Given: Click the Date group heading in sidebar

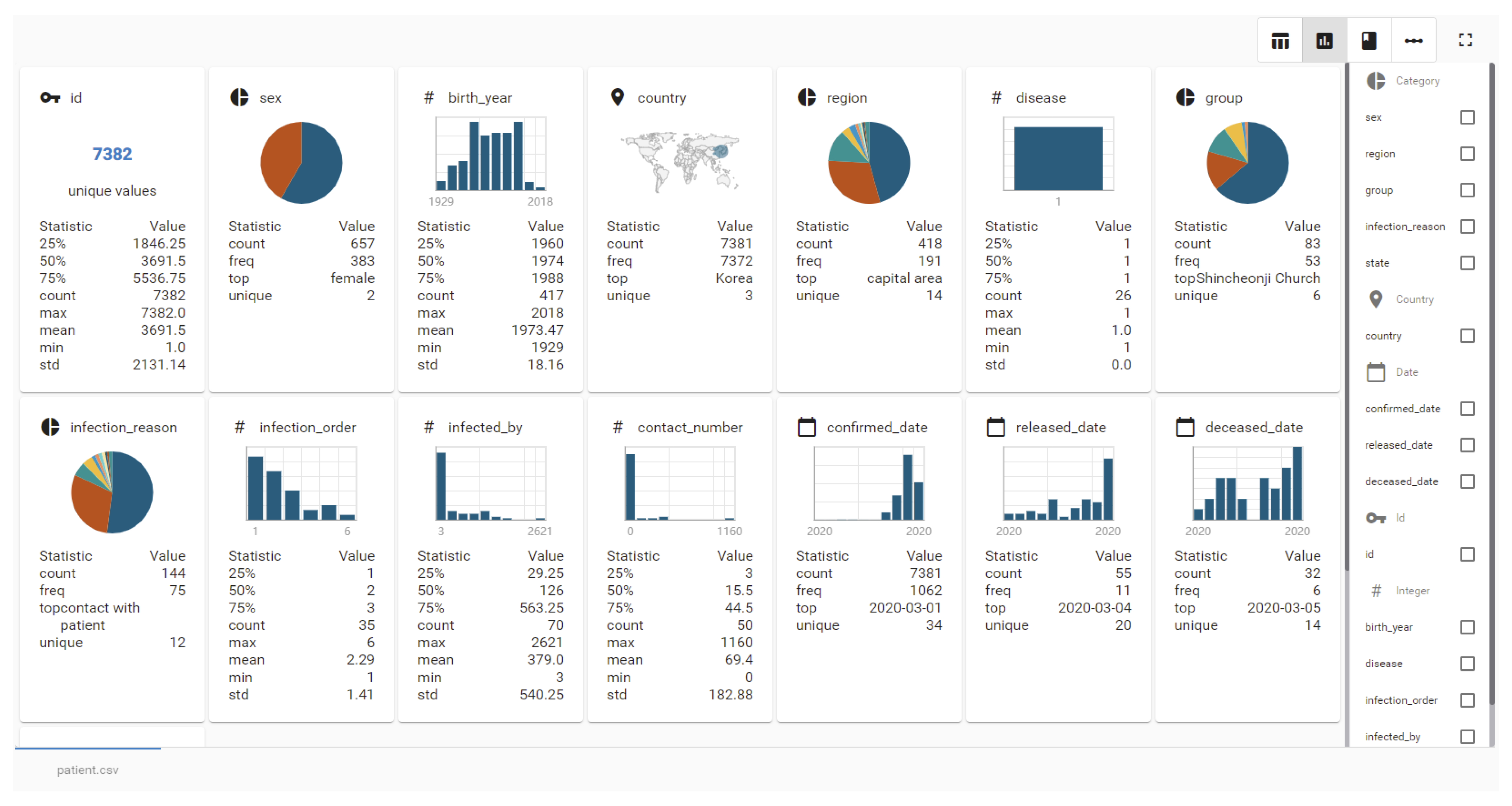Looking at the screenshot, I should click(x=1406, y=372).
